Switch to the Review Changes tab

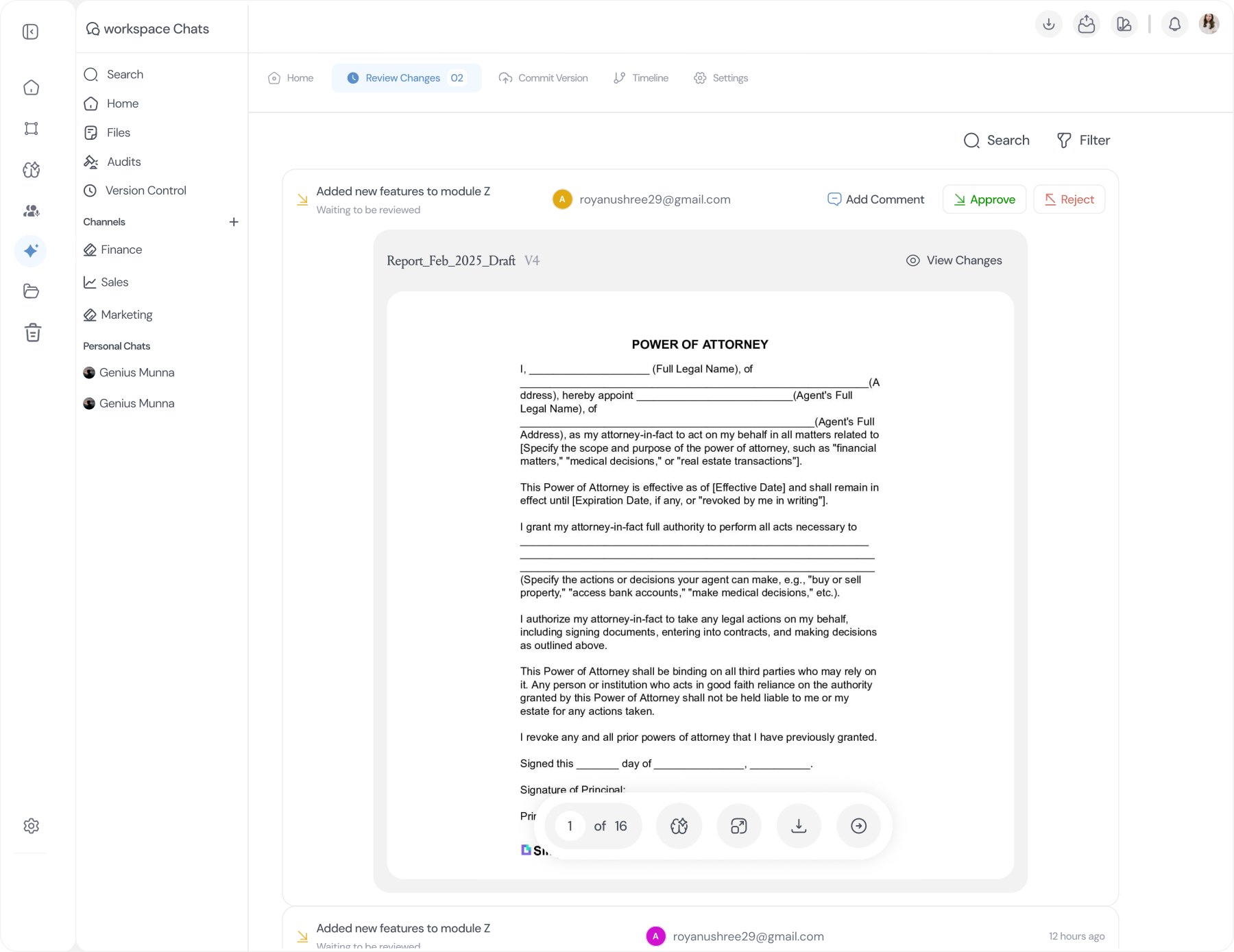point(407,78)
